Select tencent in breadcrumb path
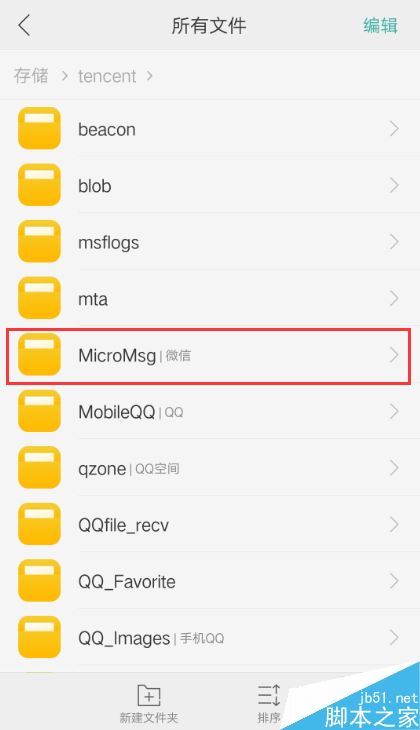 tap(107, 76)
